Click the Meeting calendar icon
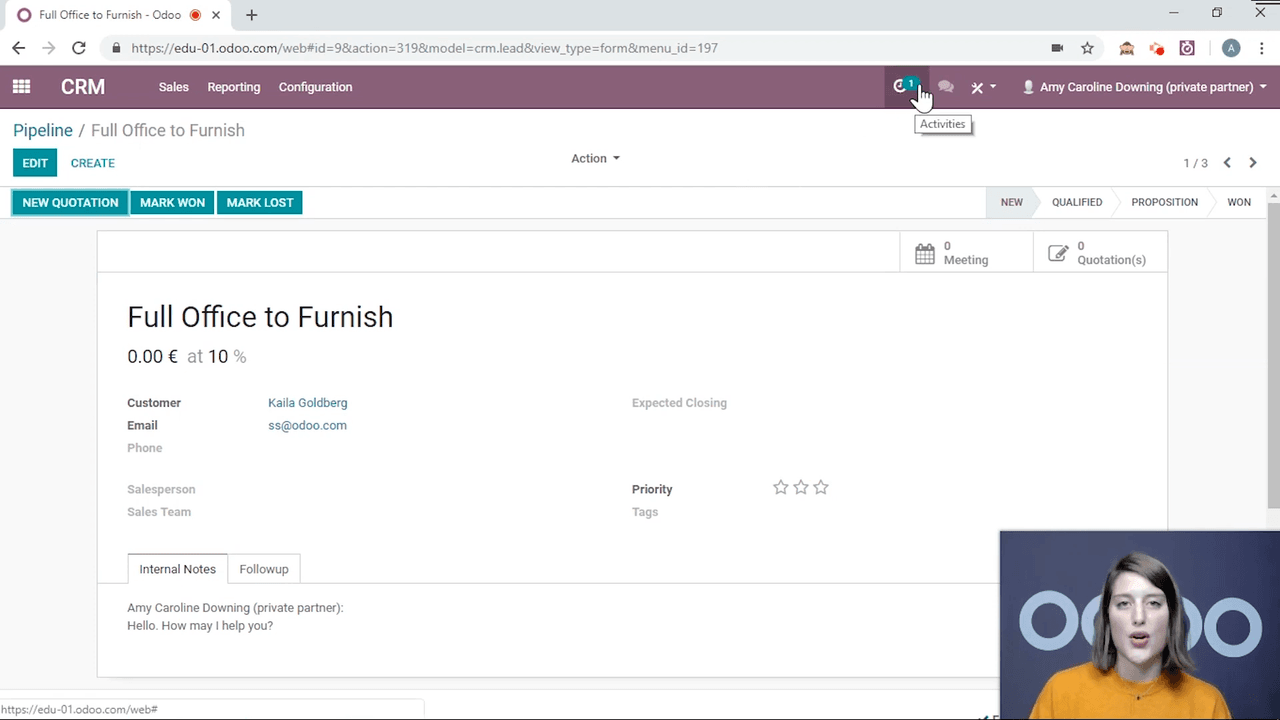The image size is (1280, 720). tap(925, 253)
